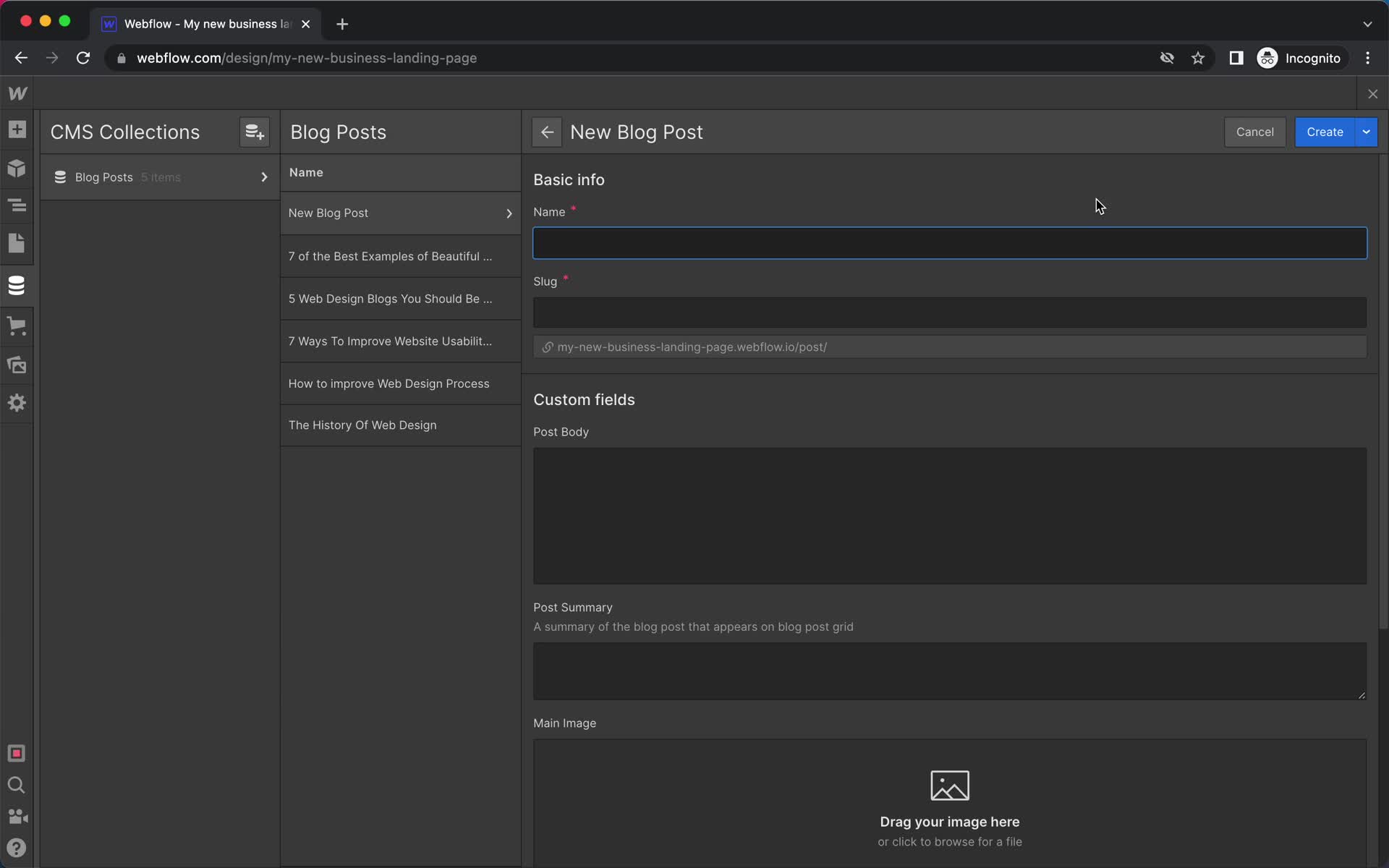
Task: Open '5 Web Design Blogs' post
Action: tap(400, 299)
